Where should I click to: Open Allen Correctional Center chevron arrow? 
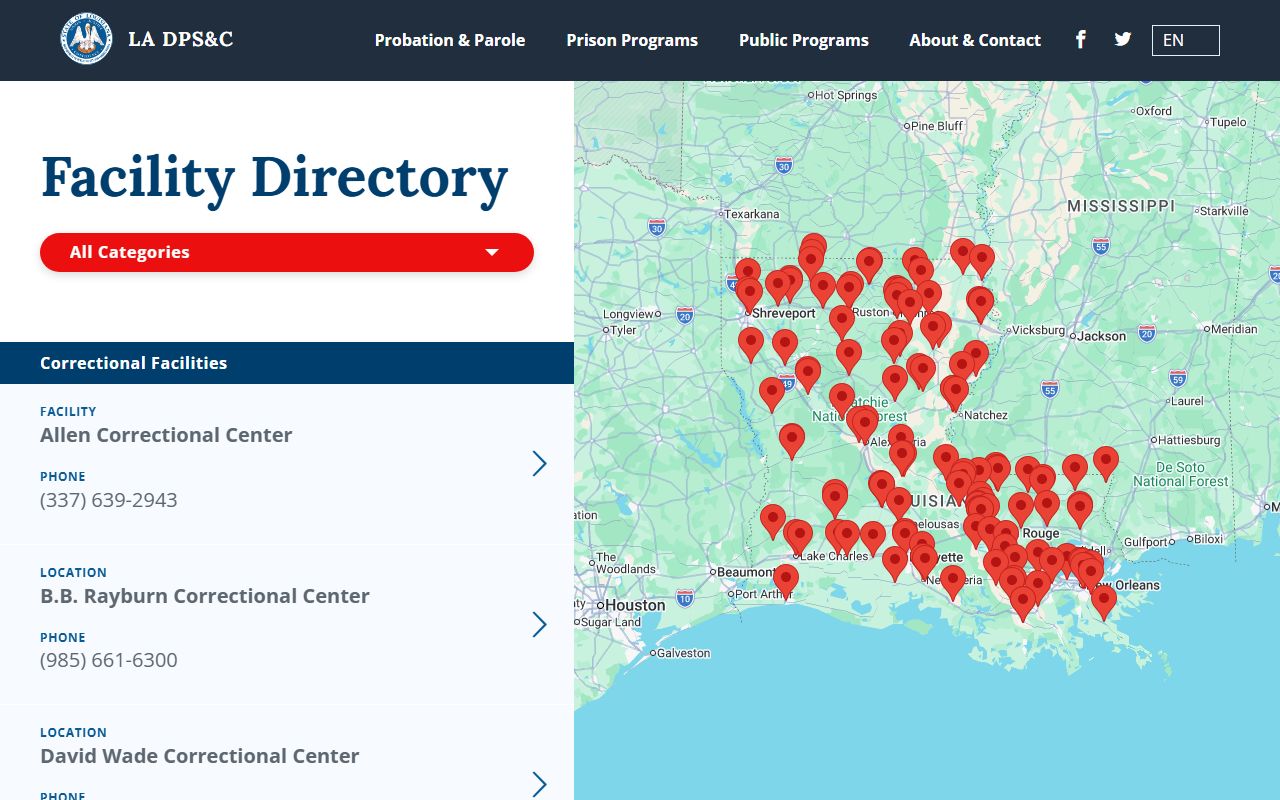click(540, 463)
